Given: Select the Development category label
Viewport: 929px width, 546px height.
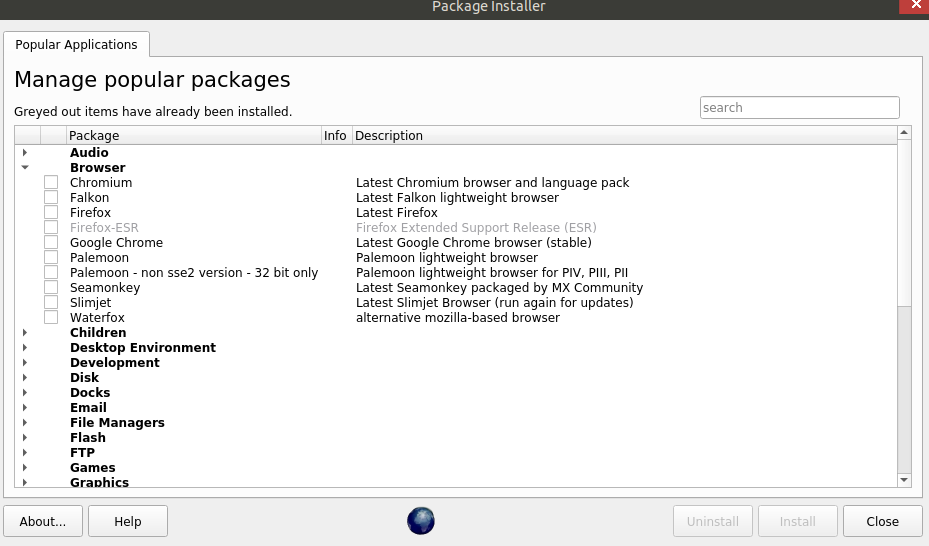Looking at the screenshot, I should pyautogui.click(x=115, y=362).
